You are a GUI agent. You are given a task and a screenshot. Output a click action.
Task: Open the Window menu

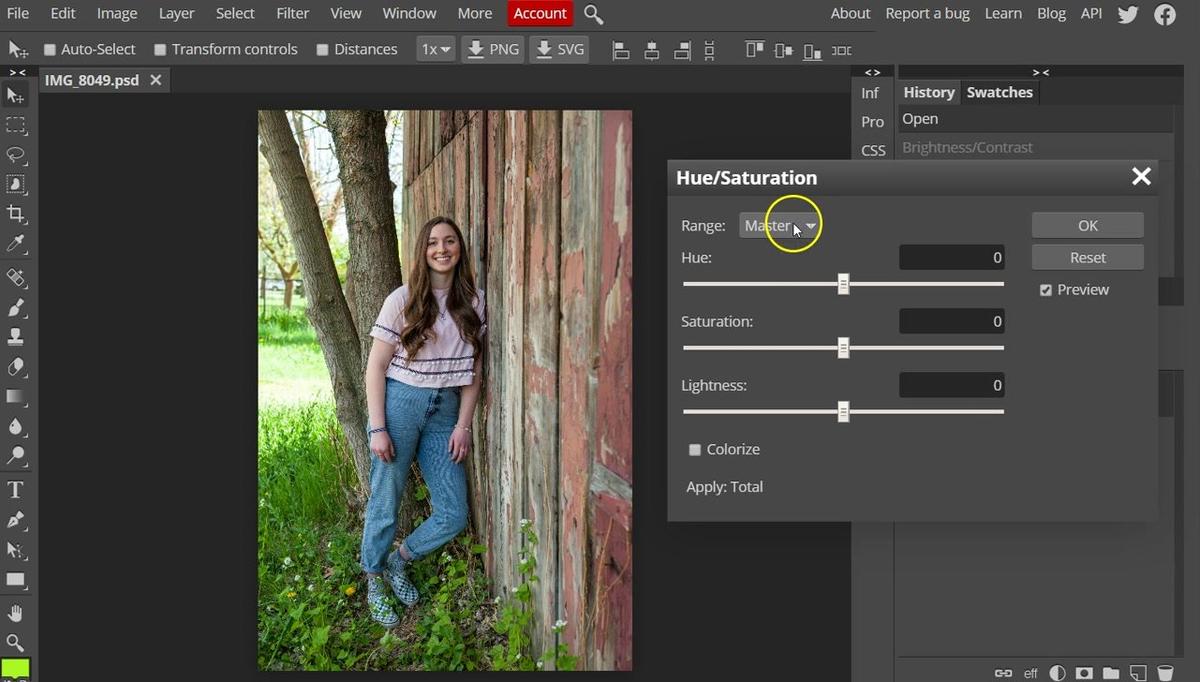pyautogui.click(x=410, y=14)
